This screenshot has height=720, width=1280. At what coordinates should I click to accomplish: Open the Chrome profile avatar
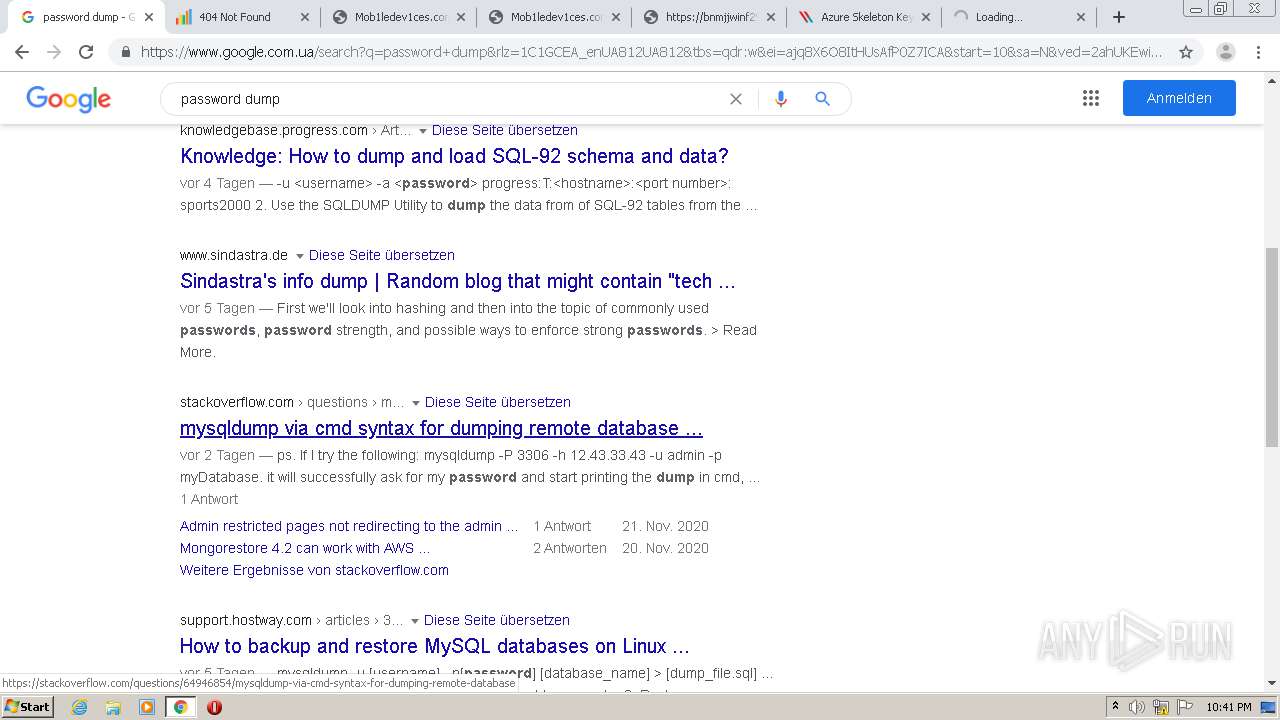(x=1226, y=52)
